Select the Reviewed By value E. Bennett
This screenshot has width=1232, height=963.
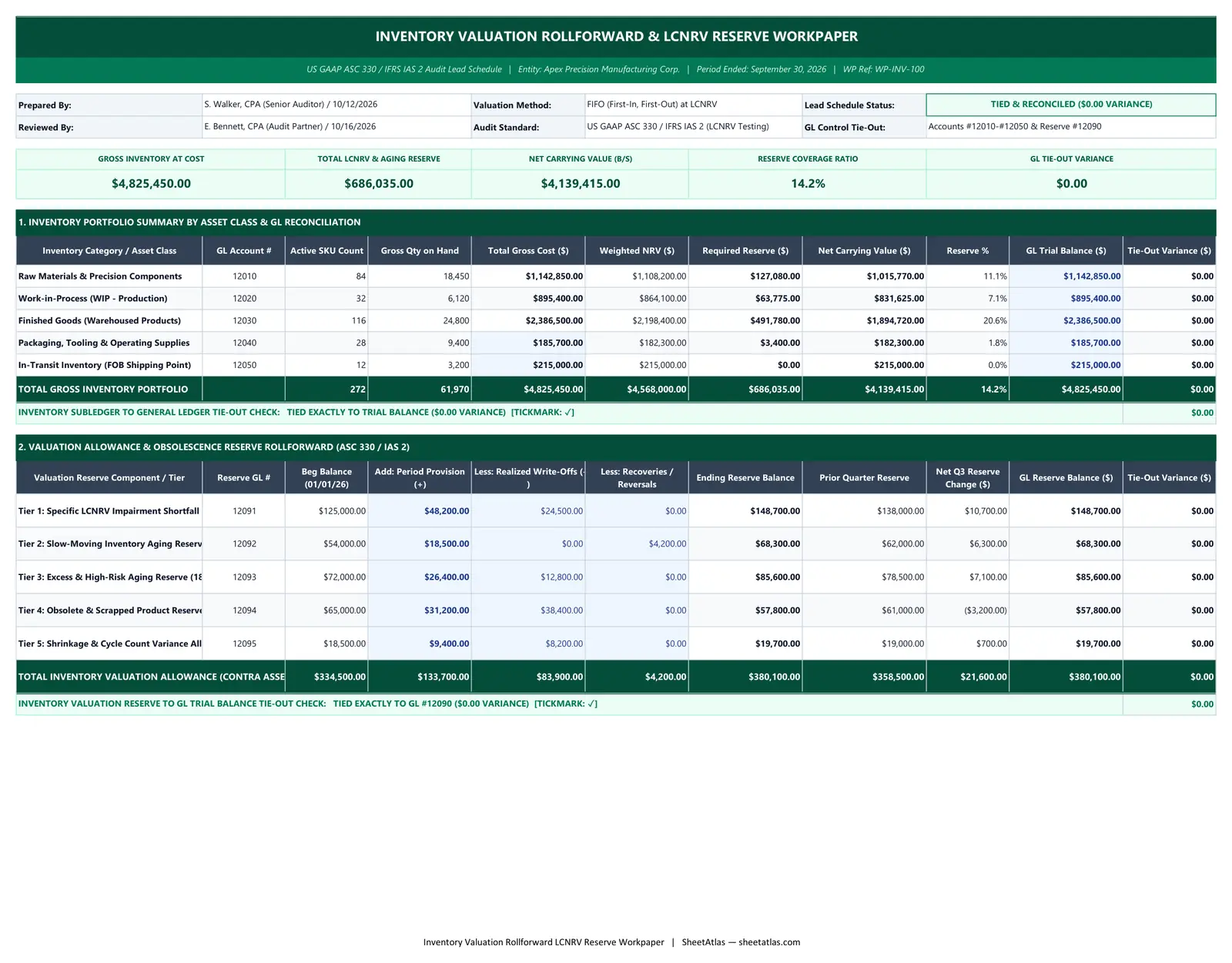(336, 127)
